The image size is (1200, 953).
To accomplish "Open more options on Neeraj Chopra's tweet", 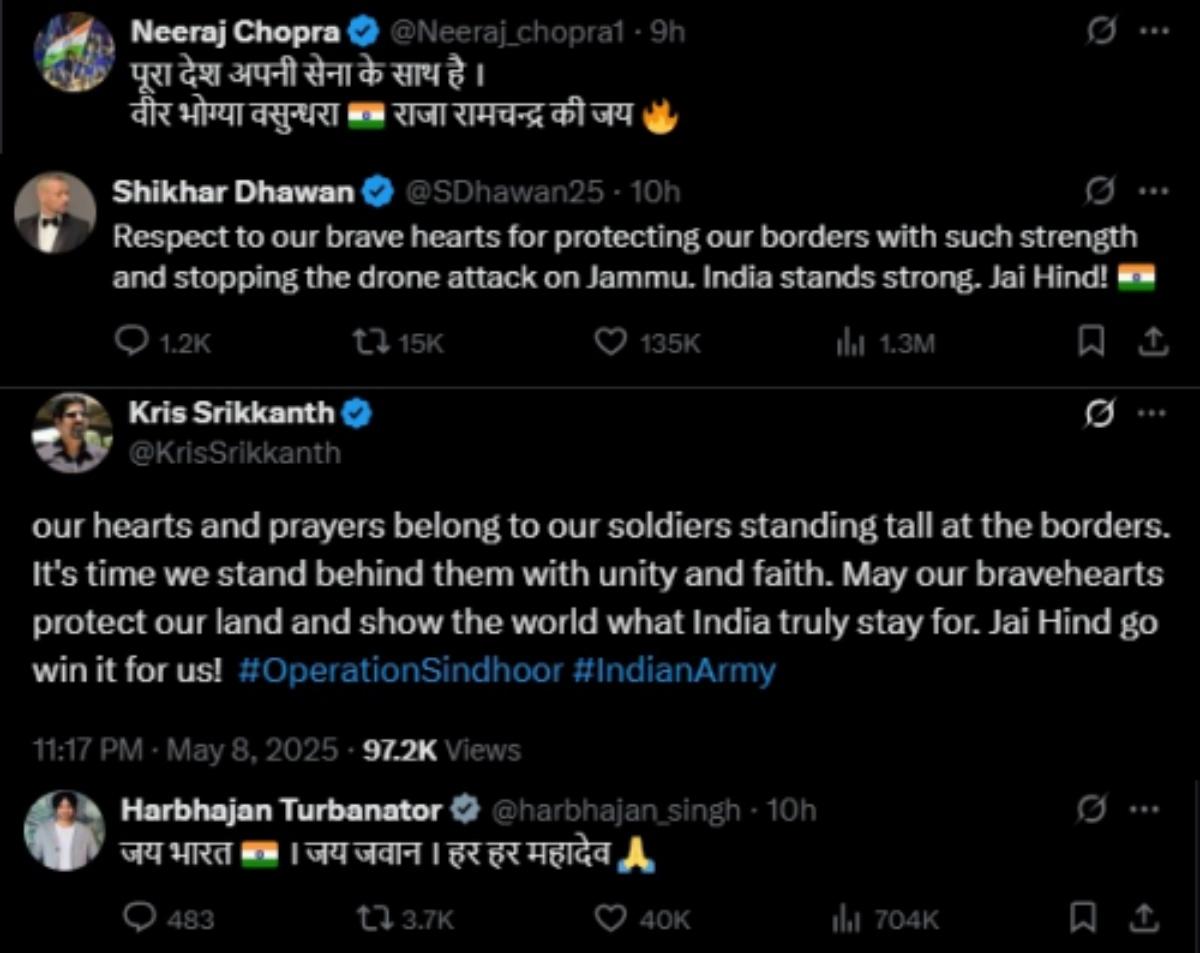I will pos(1154,32).
